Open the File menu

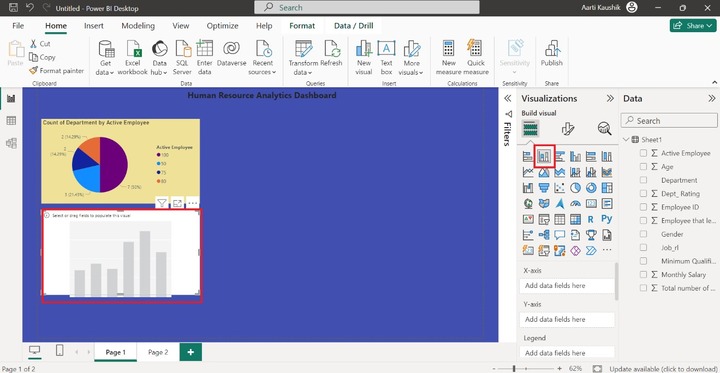[18, 26]
